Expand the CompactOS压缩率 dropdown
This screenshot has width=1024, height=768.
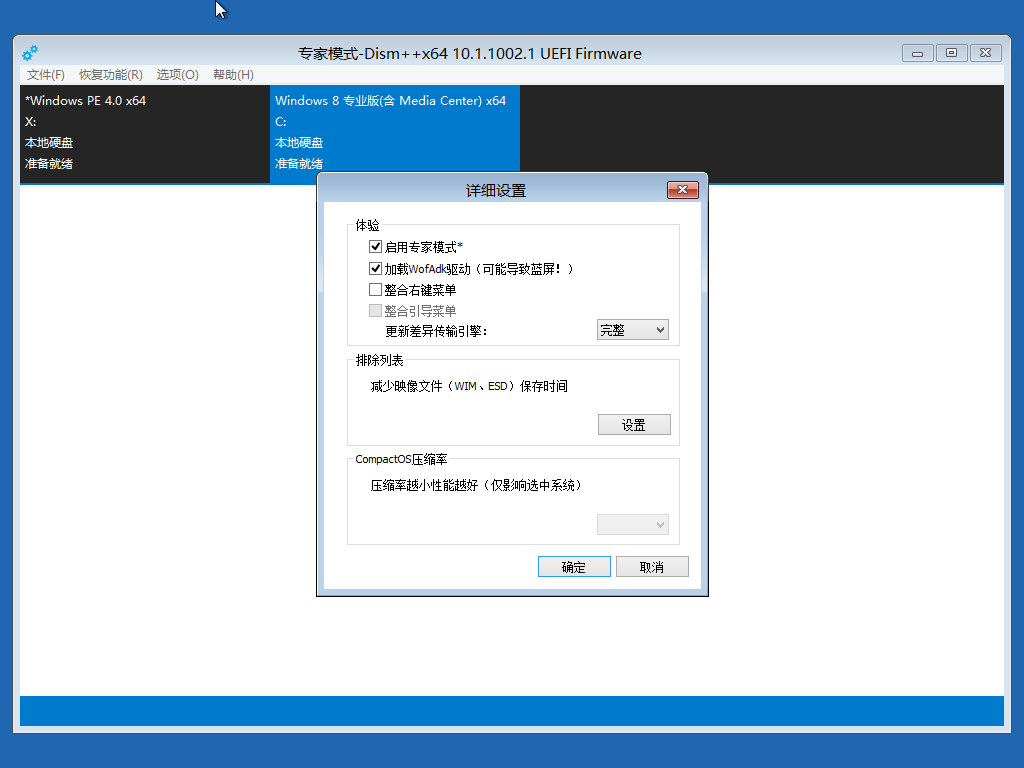(632, 525)
